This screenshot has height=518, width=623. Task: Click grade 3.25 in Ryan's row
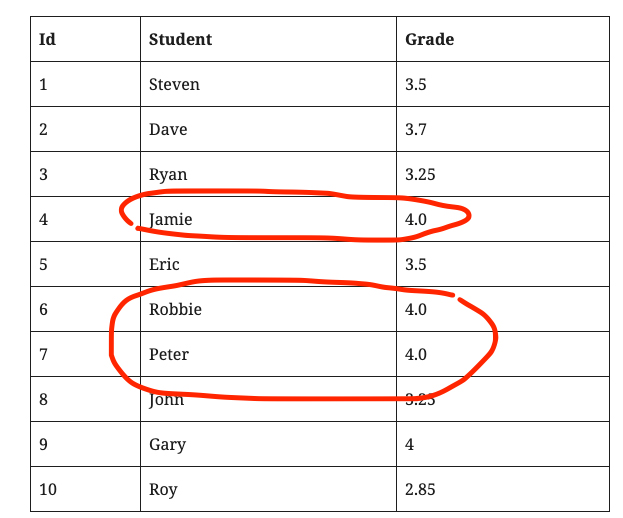(503, 174)
